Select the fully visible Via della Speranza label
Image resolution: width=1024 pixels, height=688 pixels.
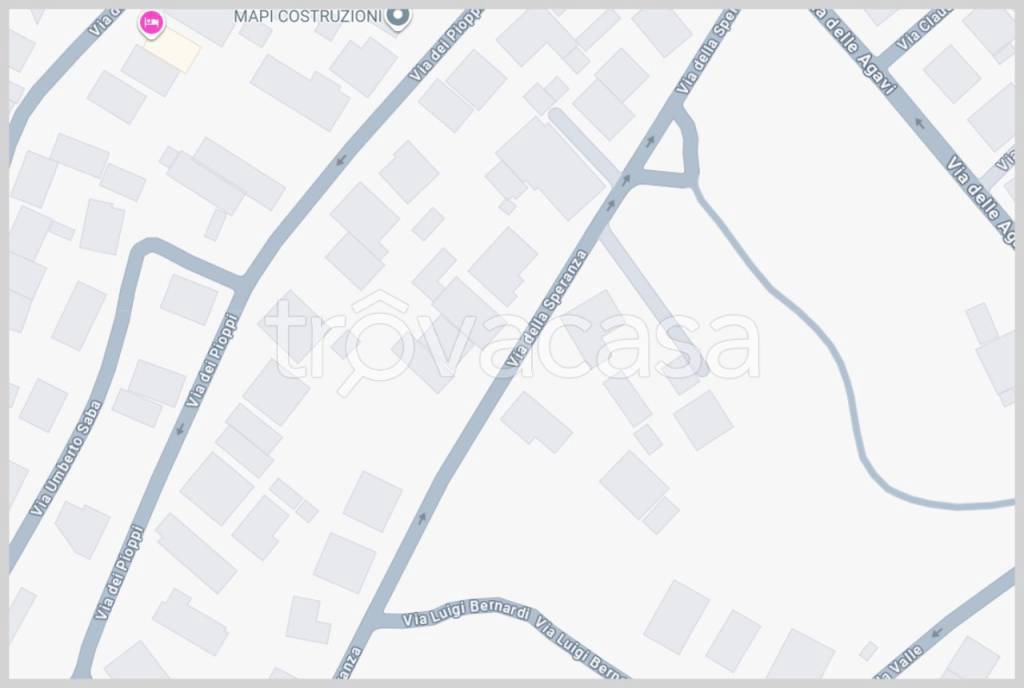(547, 308)
